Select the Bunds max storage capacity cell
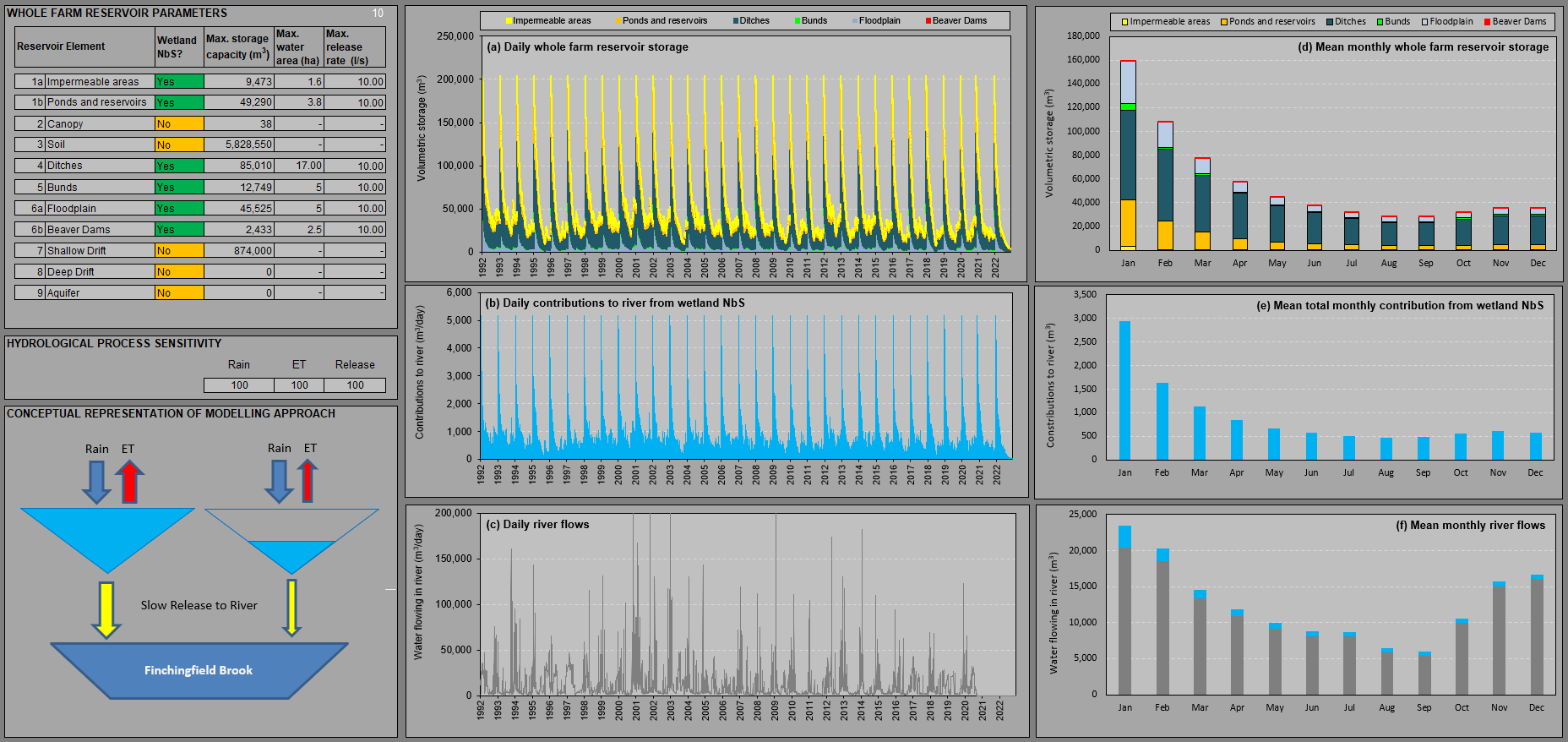1568x742 pixels. tap(239, 187)
